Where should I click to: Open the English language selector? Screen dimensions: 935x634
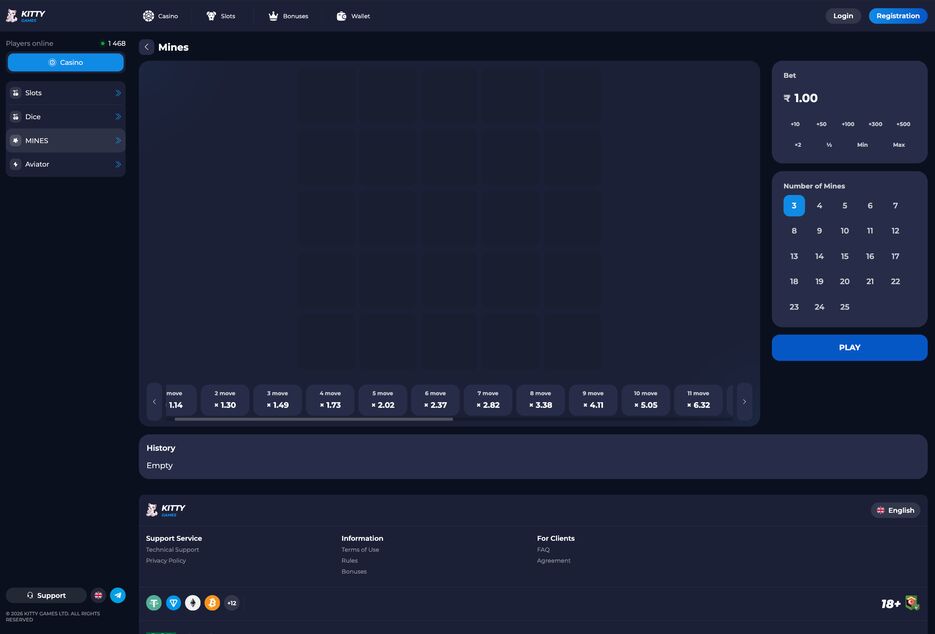[895, 511]
